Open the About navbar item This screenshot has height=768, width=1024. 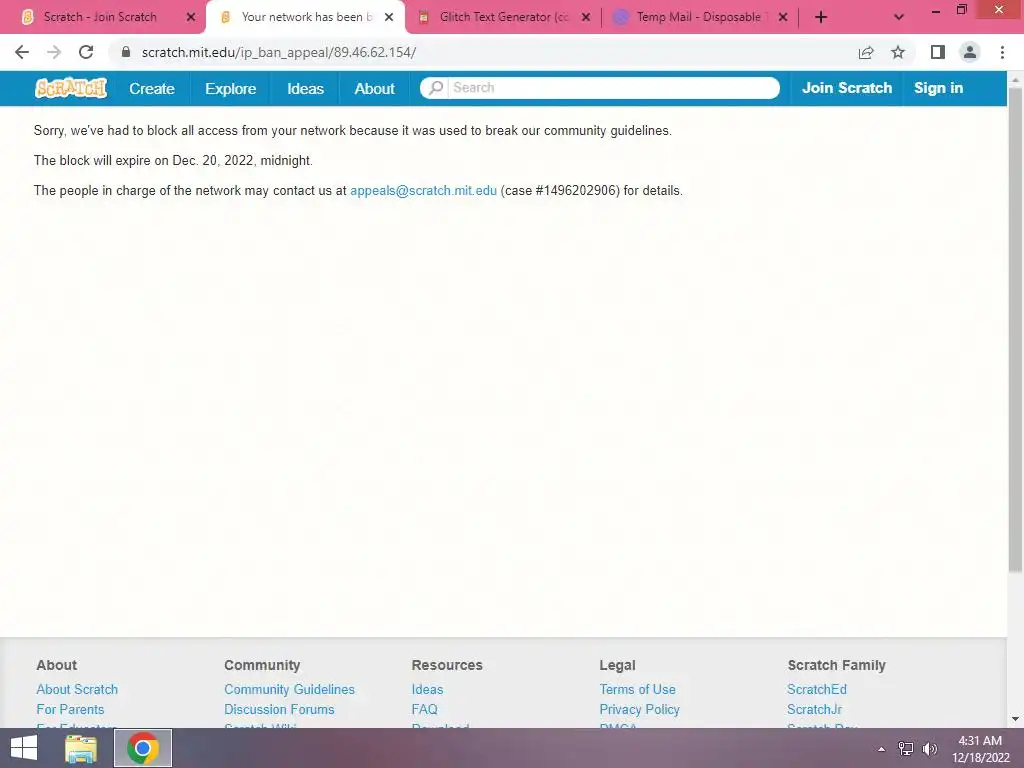[374, 89]
